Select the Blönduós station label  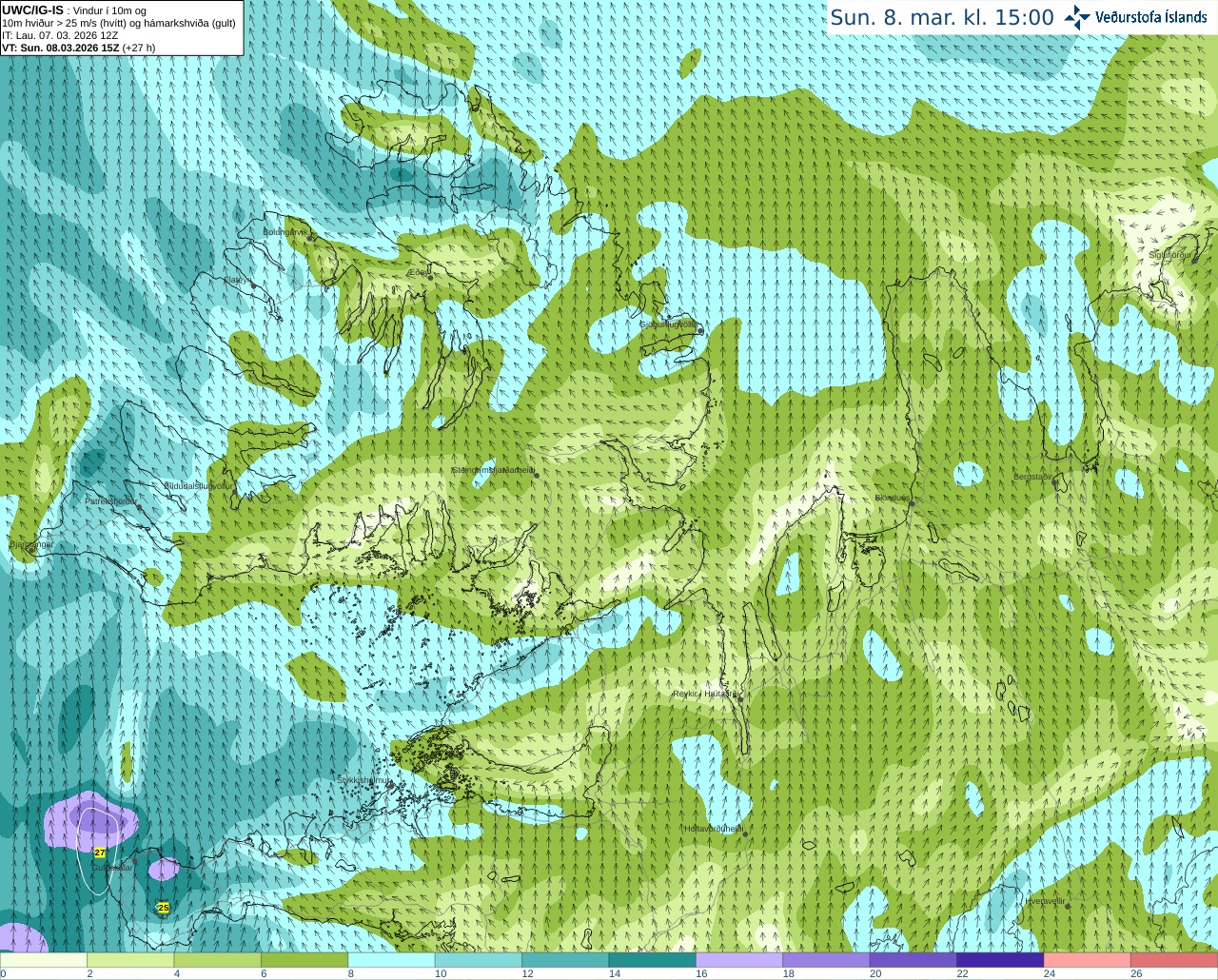click(x=893, y=498)
